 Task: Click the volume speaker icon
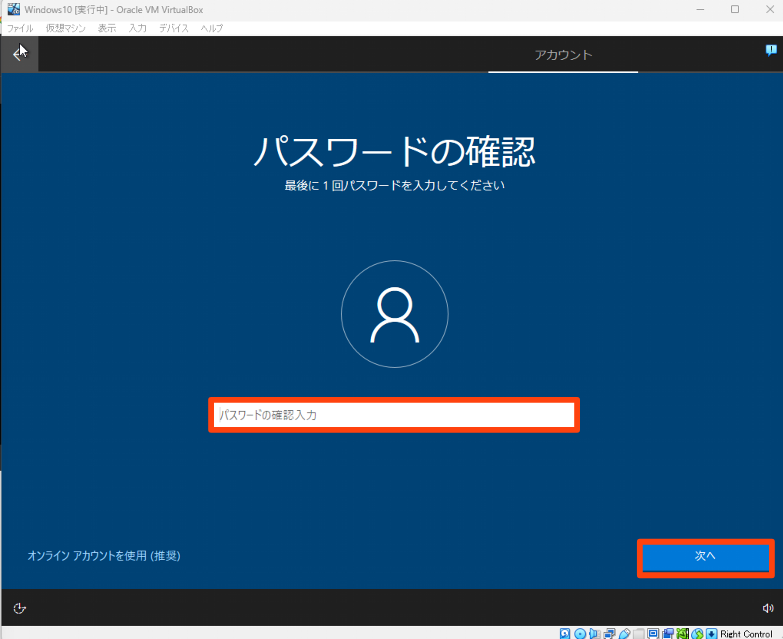(x=768, y=608)
